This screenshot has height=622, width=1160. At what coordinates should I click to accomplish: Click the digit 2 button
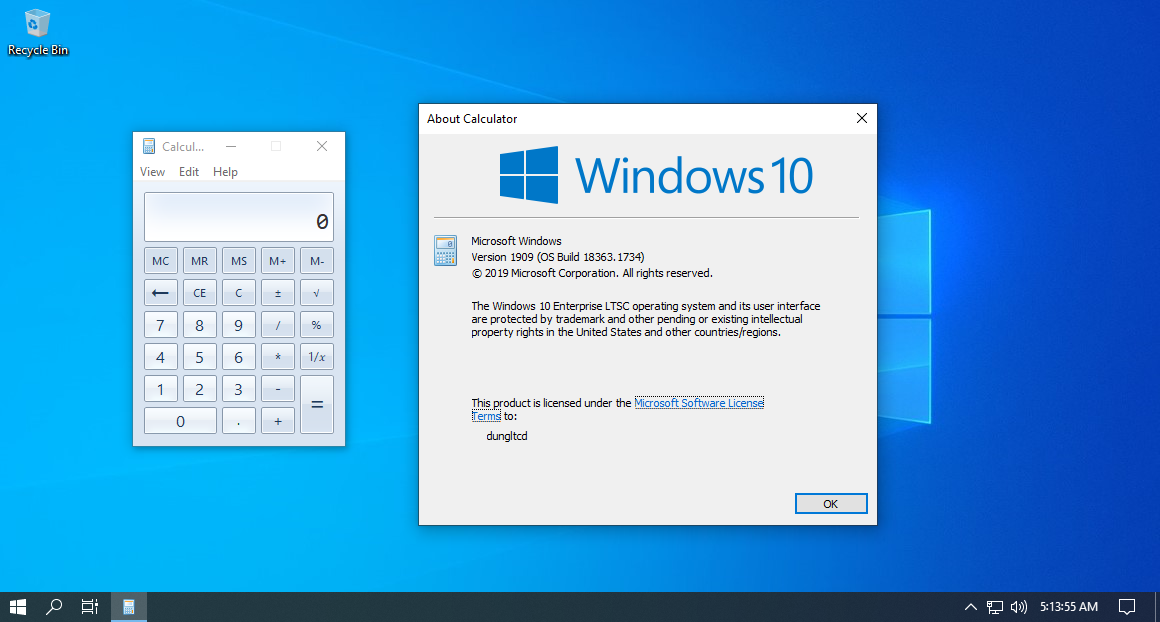pyautogui.click(x=200, y=389)
